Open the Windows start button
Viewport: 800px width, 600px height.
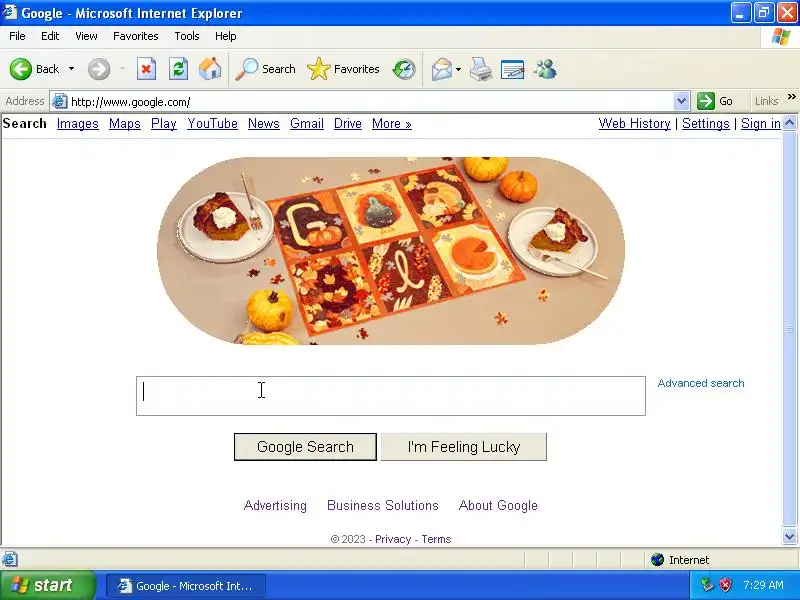click(47, 585)
